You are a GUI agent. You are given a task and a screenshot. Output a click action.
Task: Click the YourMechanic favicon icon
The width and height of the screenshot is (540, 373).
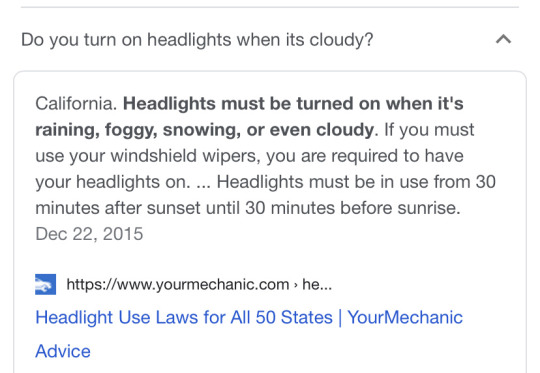[x=45, y=284]
